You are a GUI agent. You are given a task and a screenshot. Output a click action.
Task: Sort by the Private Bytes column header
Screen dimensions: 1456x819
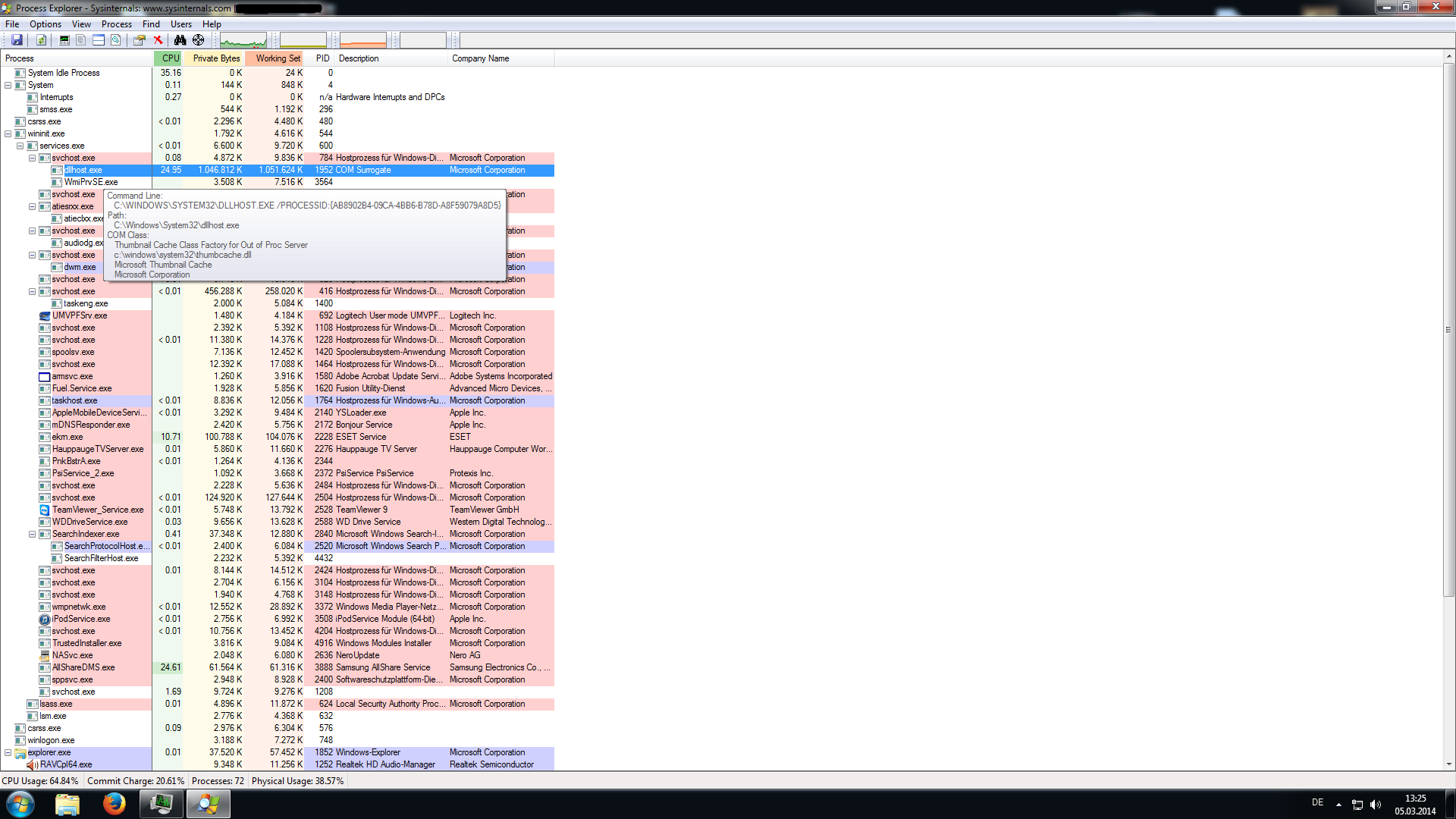pos(214,58)
